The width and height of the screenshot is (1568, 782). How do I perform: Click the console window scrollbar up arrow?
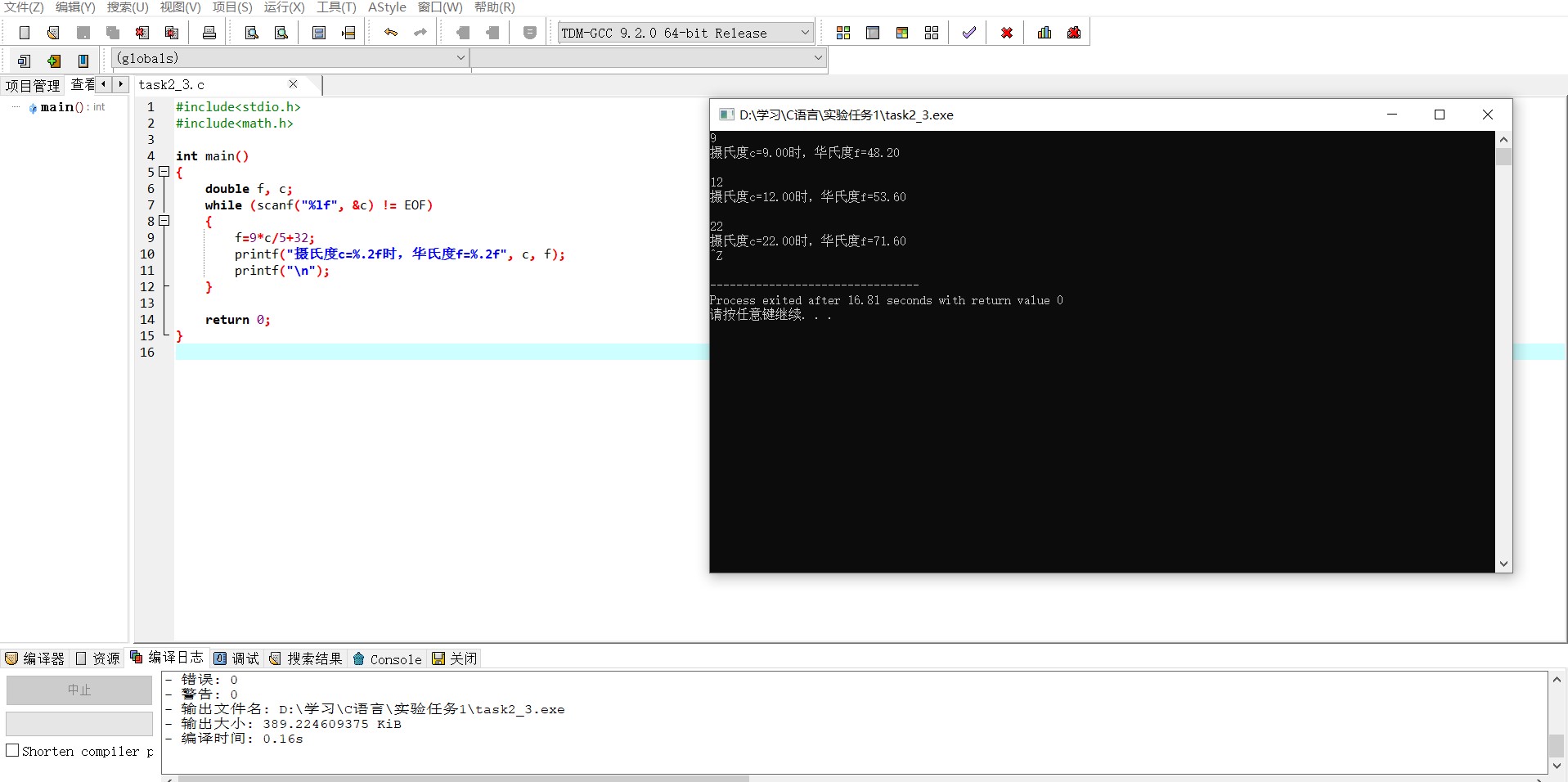(1503, 139)
